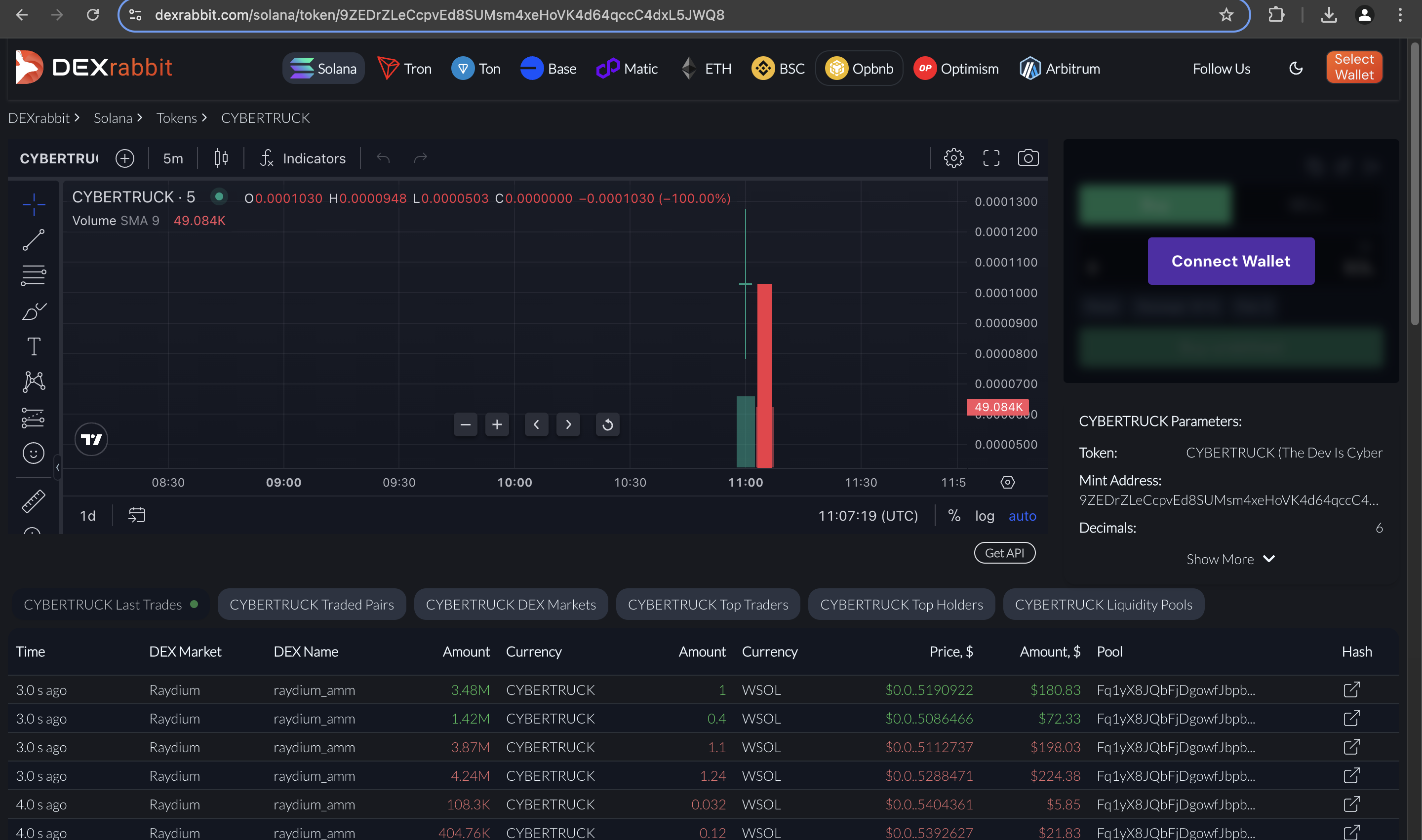Collapse the drawing toolbar side arrow
The width and height of the screenshot is (1422, 840).
(x=57, y=467)
